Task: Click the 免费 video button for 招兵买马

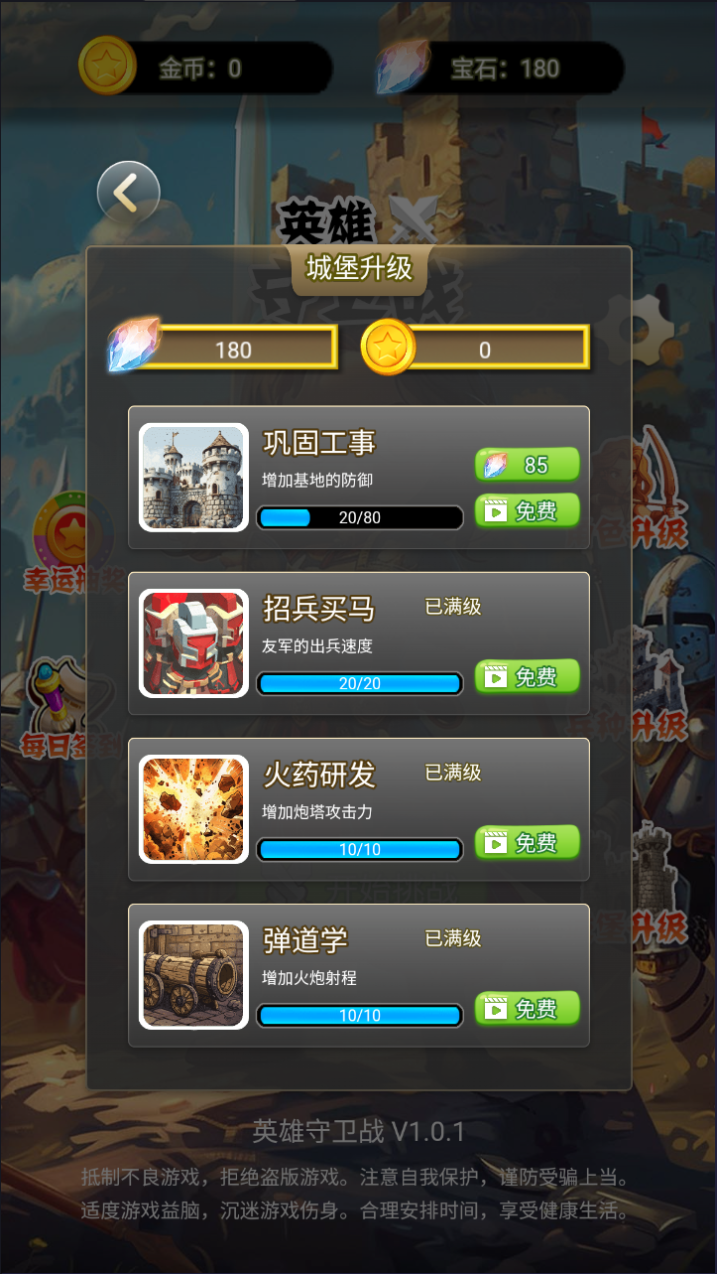Action: [527, 677]
